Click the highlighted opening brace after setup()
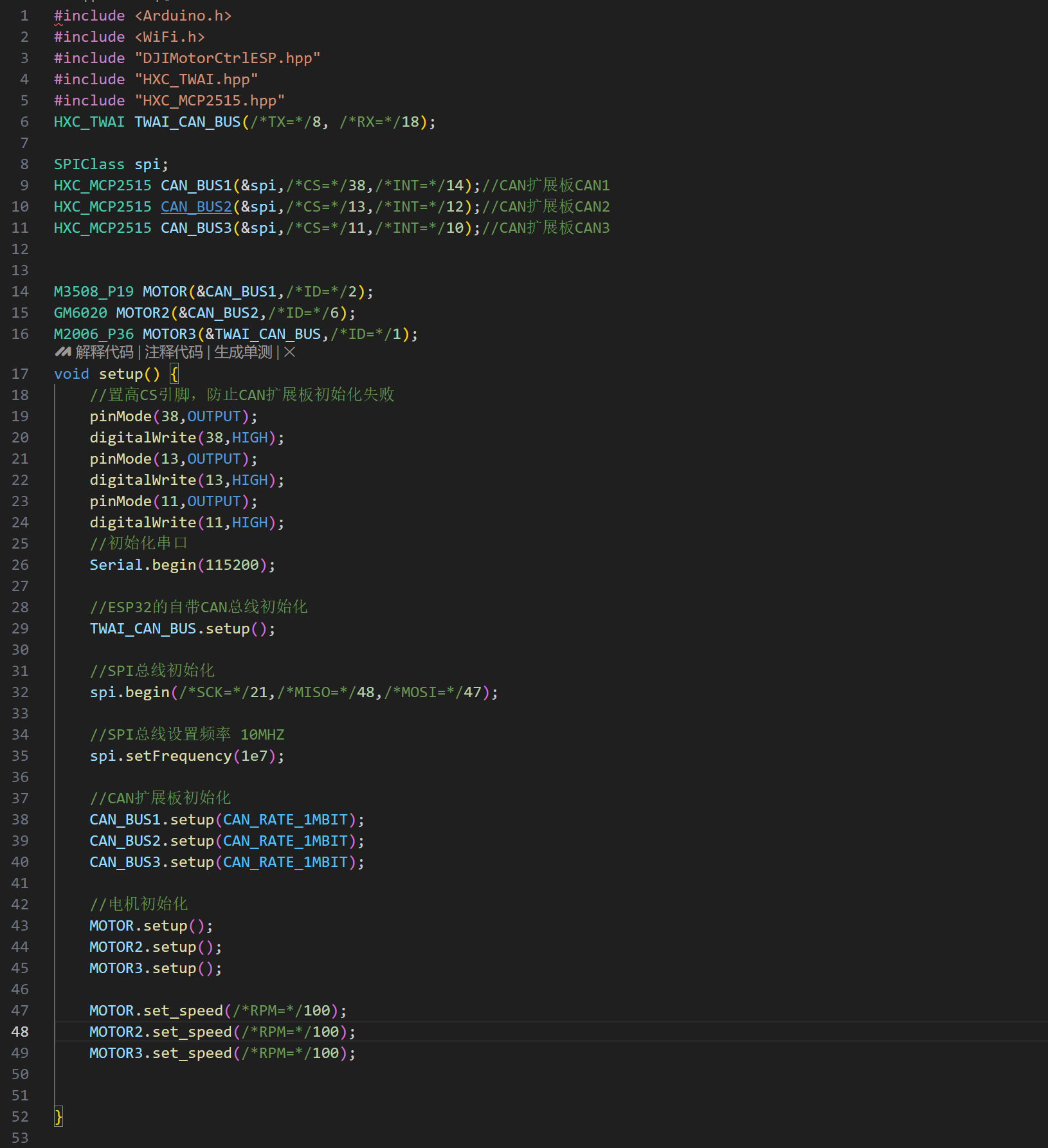Image resolution: width=1048 pixels, height=1148 pixels. pyautogui.click(x=174, y=374)
